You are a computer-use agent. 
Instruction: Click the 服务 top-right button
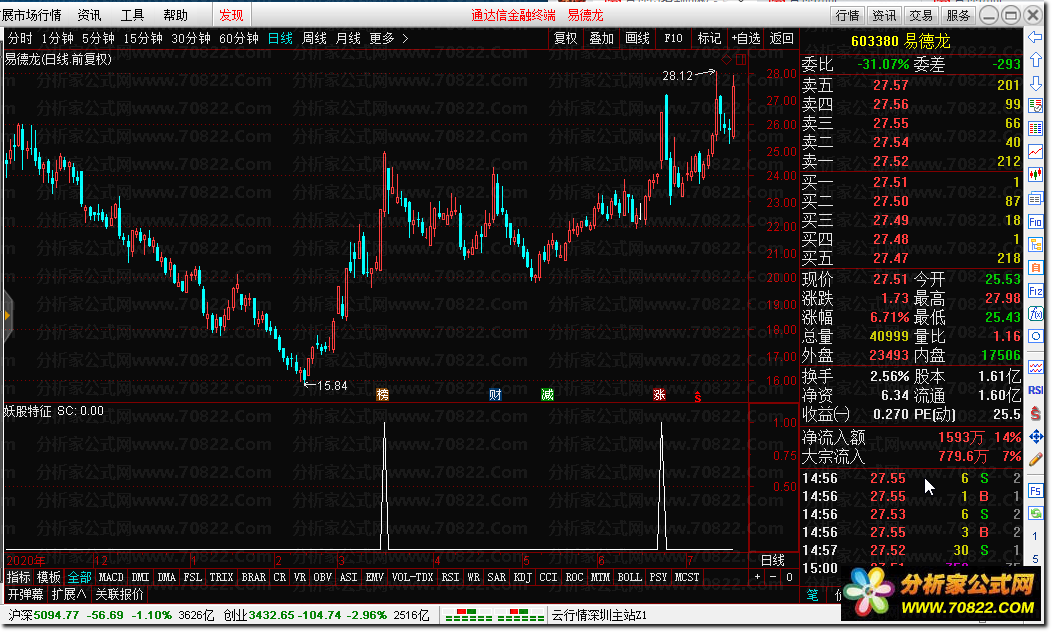[958, 15]
